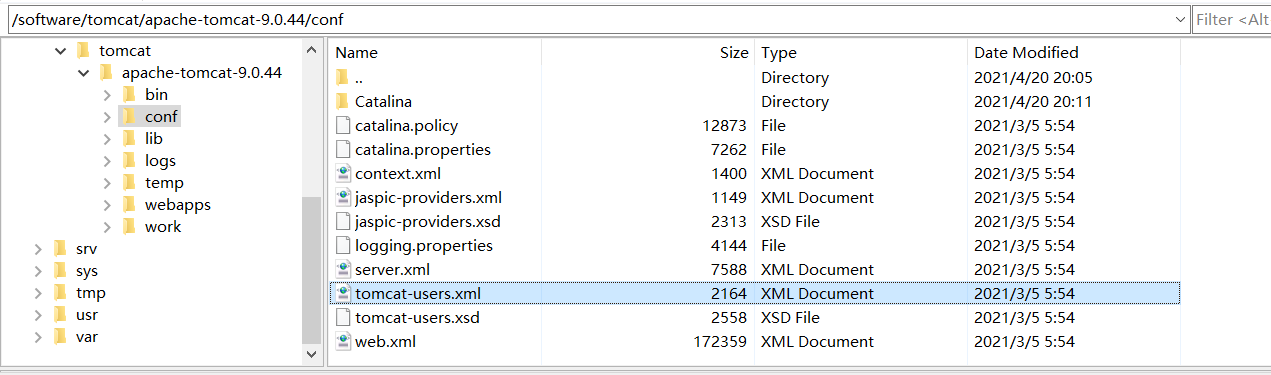The image size is (1271, 375).
Task: Expand the bin folder node
Action: (107, 95)
